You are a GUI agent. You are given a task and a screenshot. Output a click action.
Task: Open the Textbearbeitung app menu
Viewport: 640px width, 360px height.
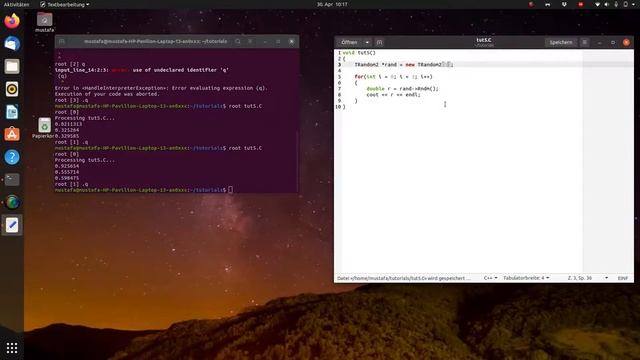click(x=64, y=4)
